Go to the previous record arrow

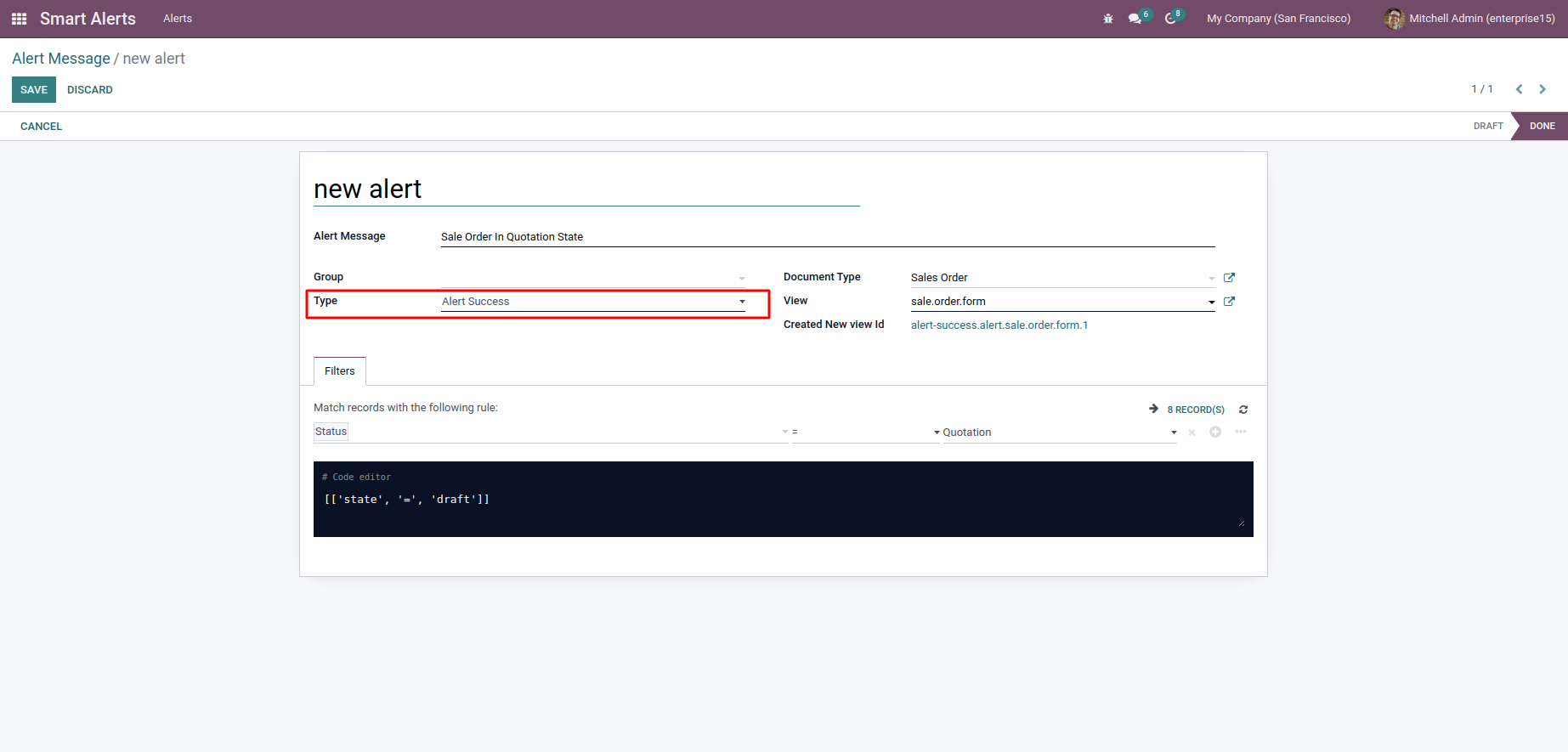point(1519,89)
